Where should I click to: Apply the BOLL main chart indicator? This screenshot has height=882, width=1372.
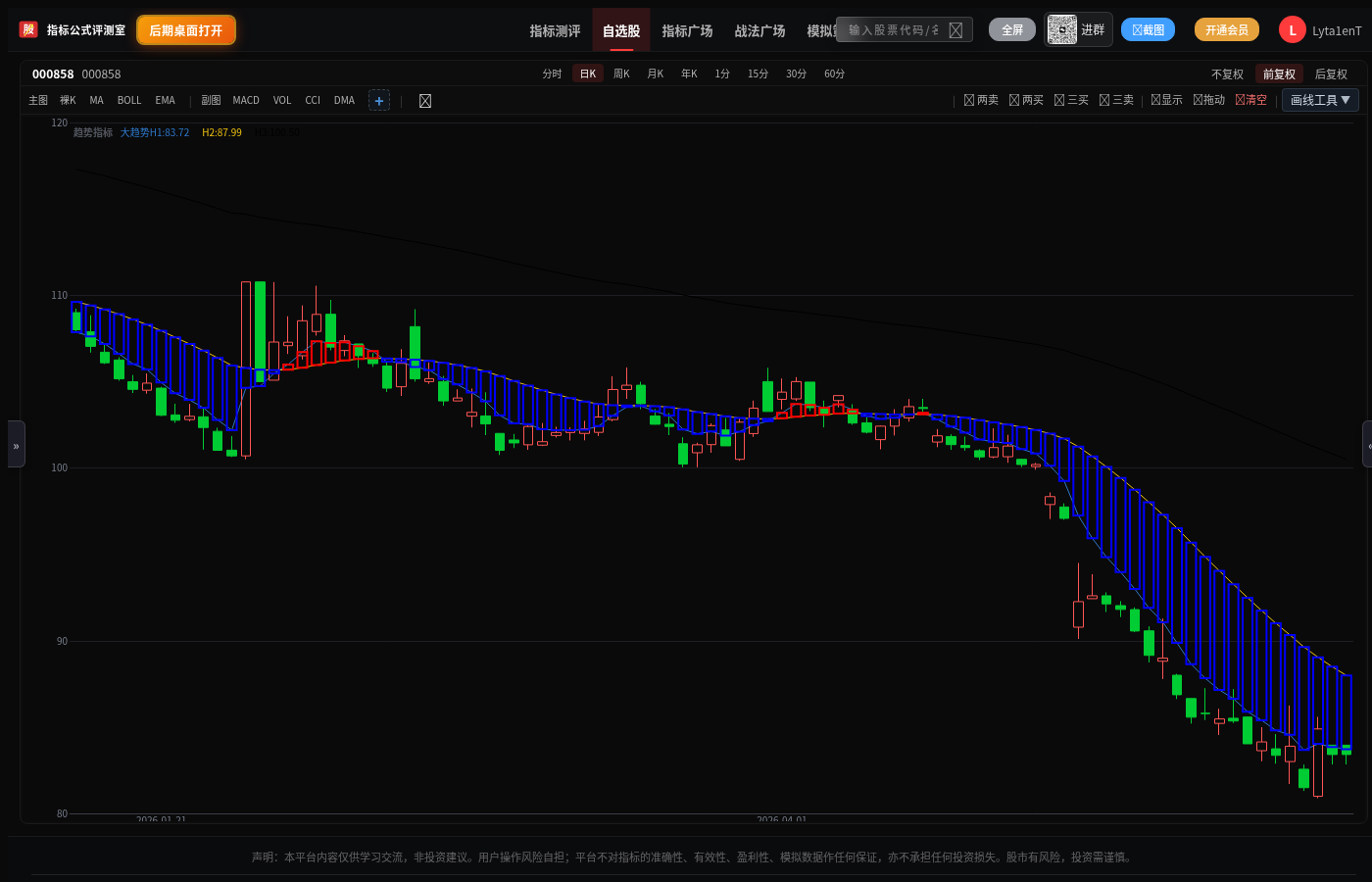tap(129, 100)
